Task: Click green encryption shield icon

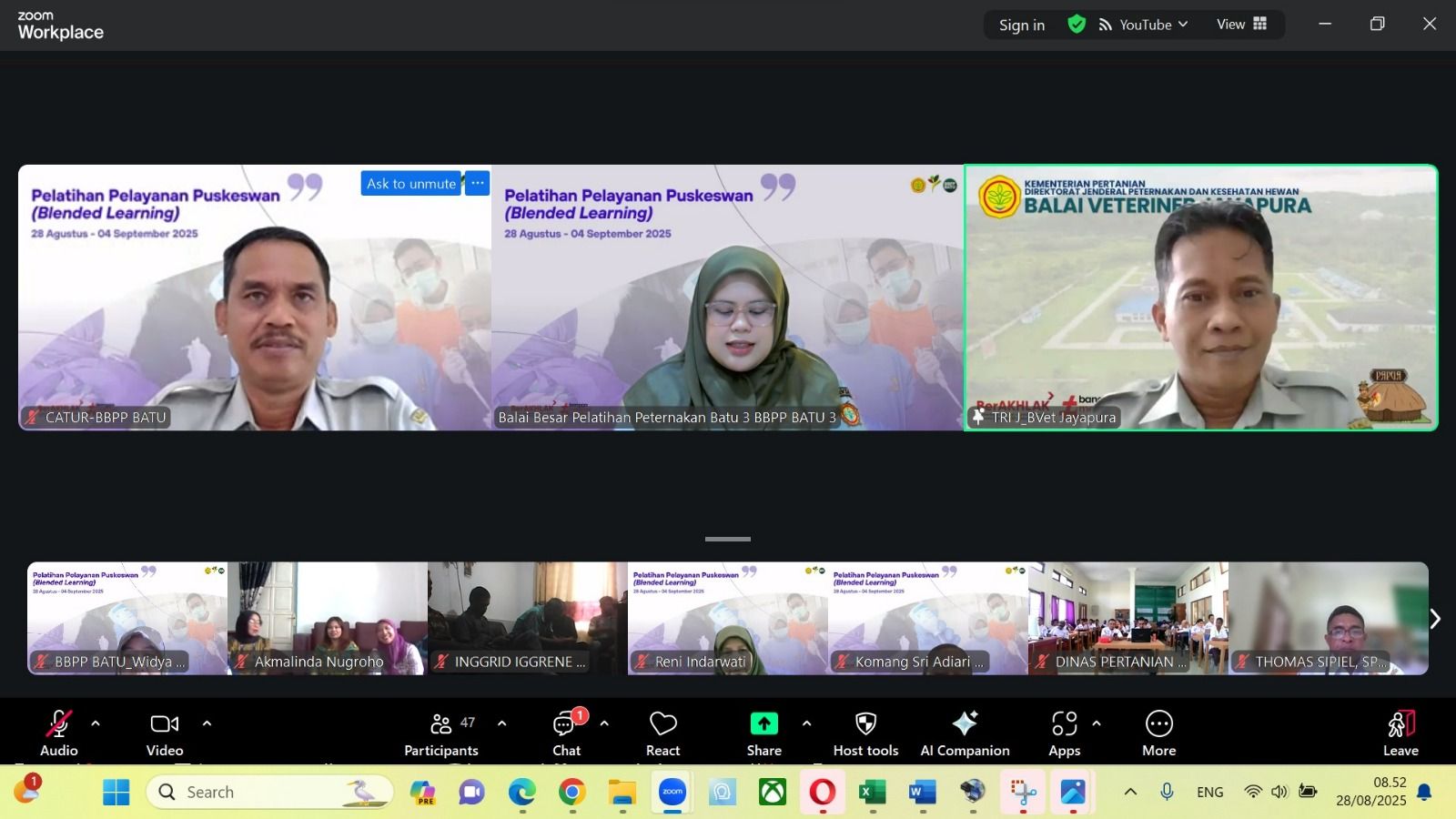Action: point(1077,25)
